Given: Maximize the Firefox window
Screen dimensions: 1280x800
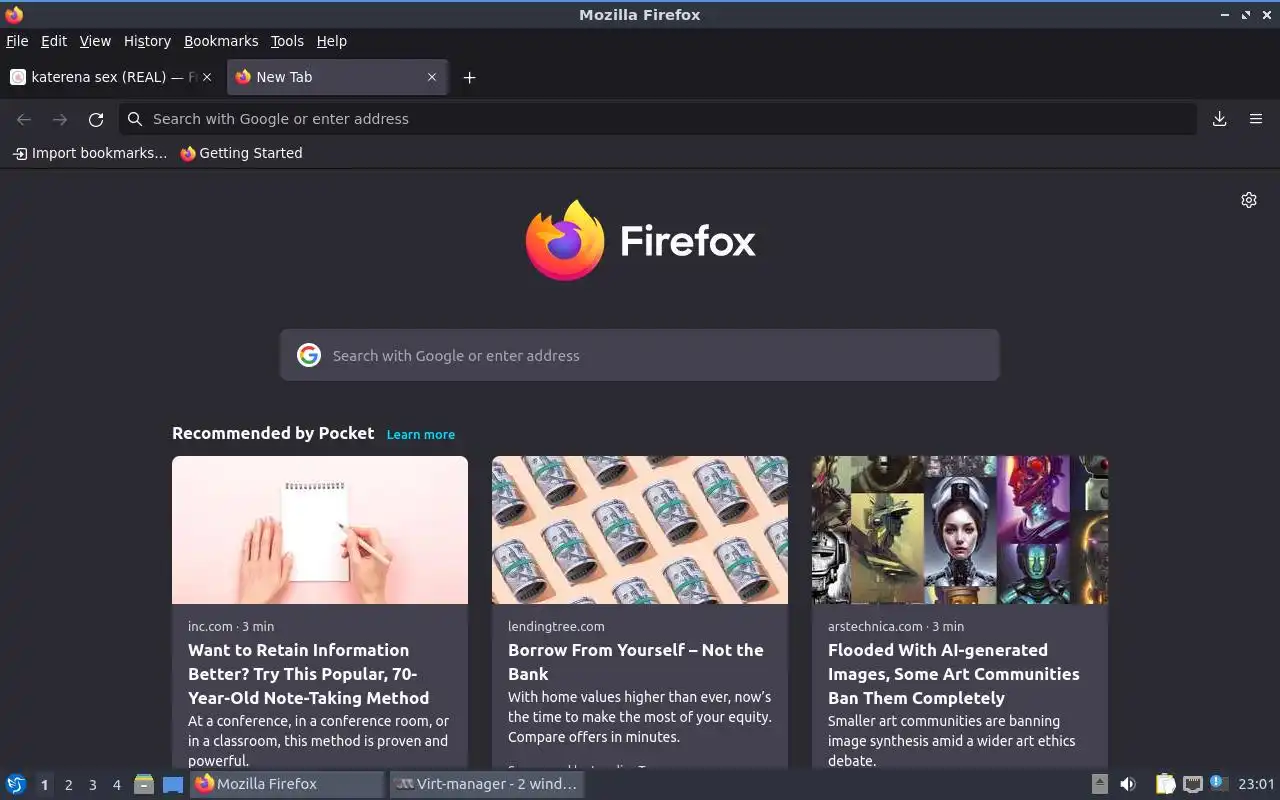Looking at the screenshot, I should pos(1246,15).
